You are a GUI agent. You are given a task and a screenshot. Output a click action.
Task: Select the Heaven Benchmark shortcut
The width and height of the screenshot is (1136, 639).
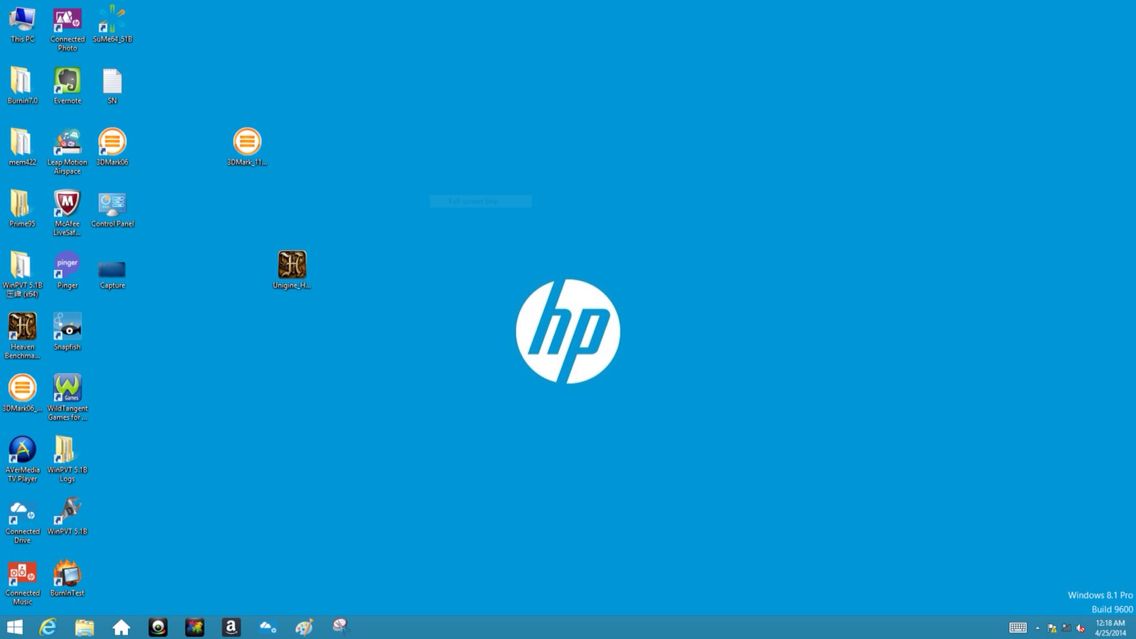coord(22,337)
